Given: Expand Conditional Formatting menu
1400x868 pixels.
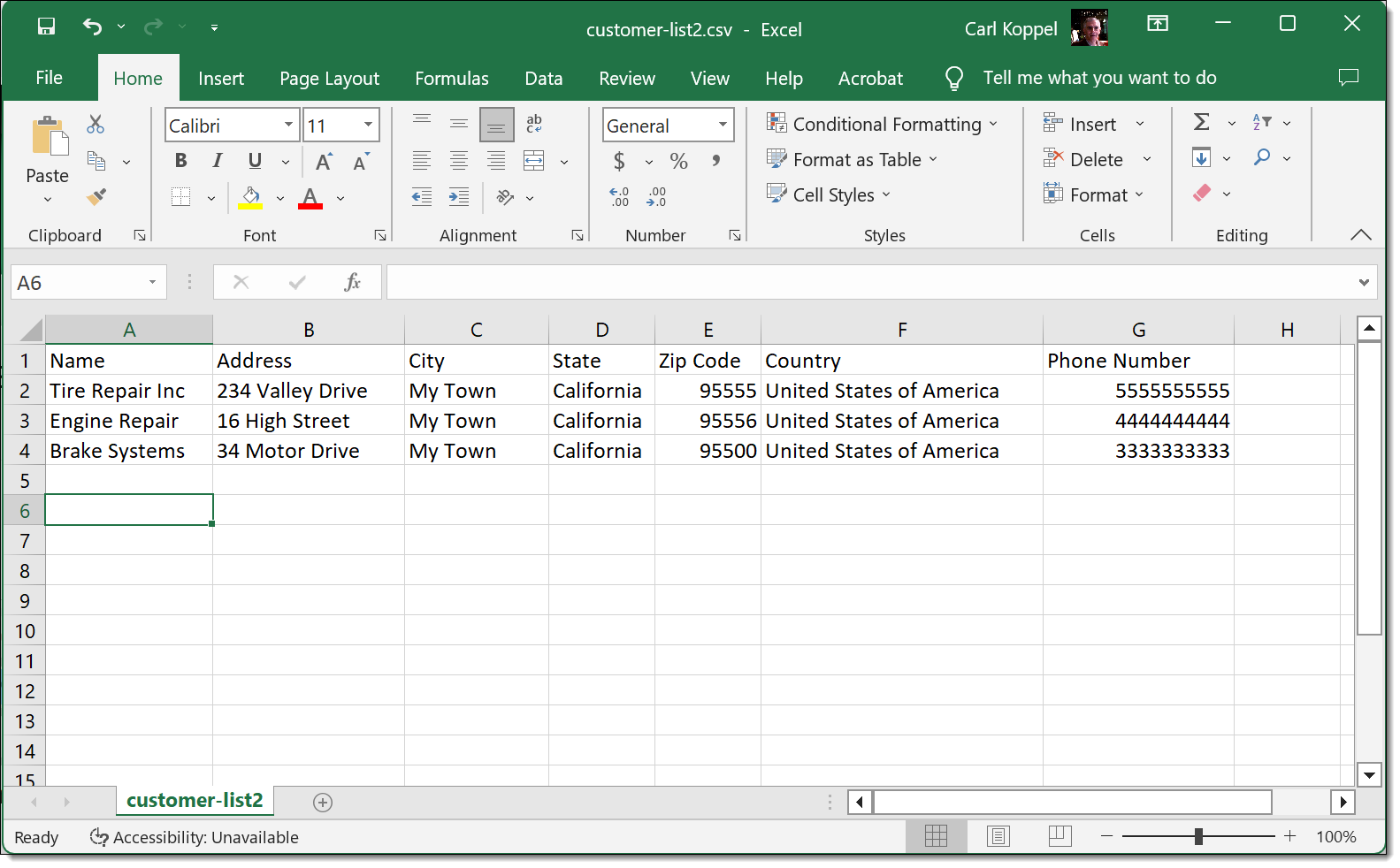Looking at the screenshot, I should pos(882,124).
